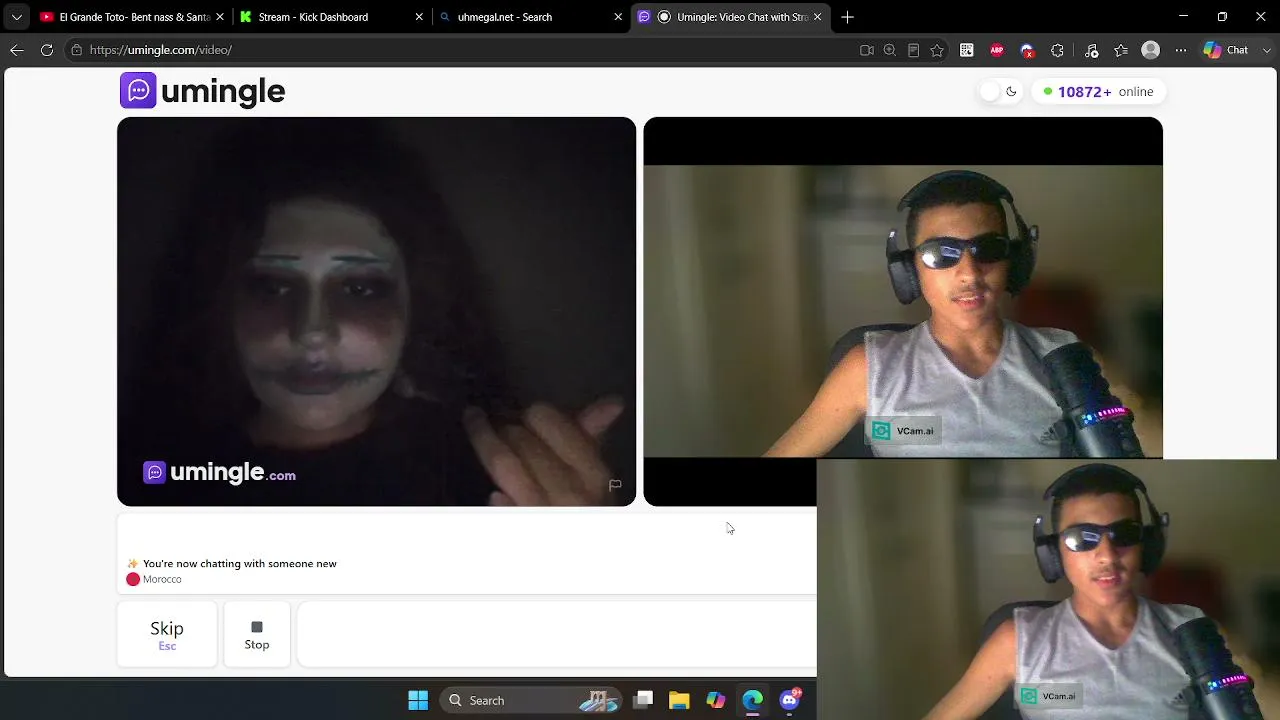Viewport: 1280px width, 720px height.
Task: Click the Umingle logo in the header
Action: (203, 91)
